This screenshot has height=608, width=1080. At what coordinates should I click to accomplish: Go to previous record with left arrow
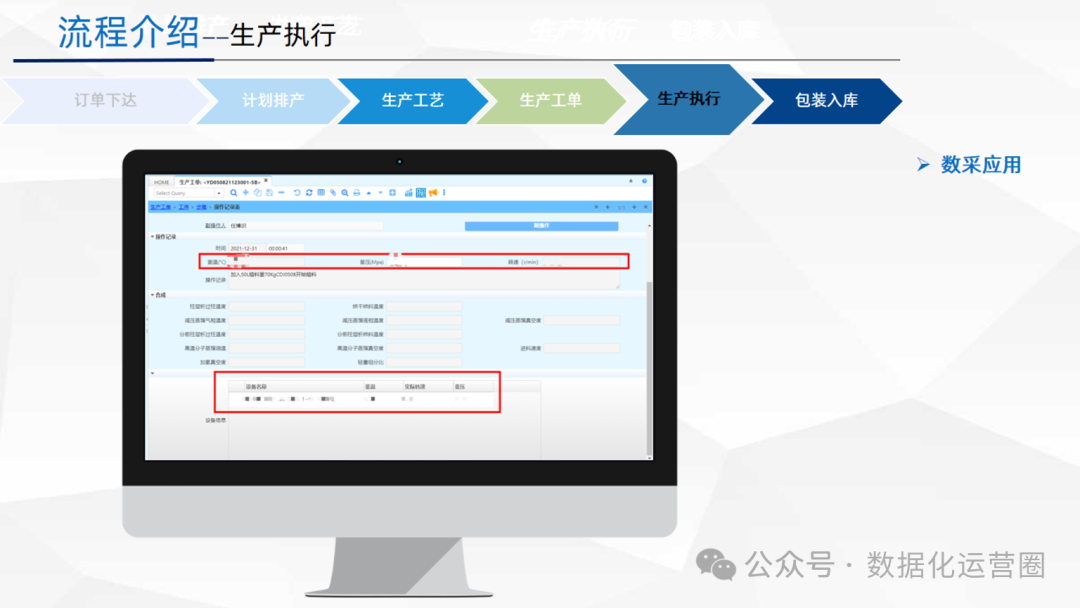click(608, 207)
